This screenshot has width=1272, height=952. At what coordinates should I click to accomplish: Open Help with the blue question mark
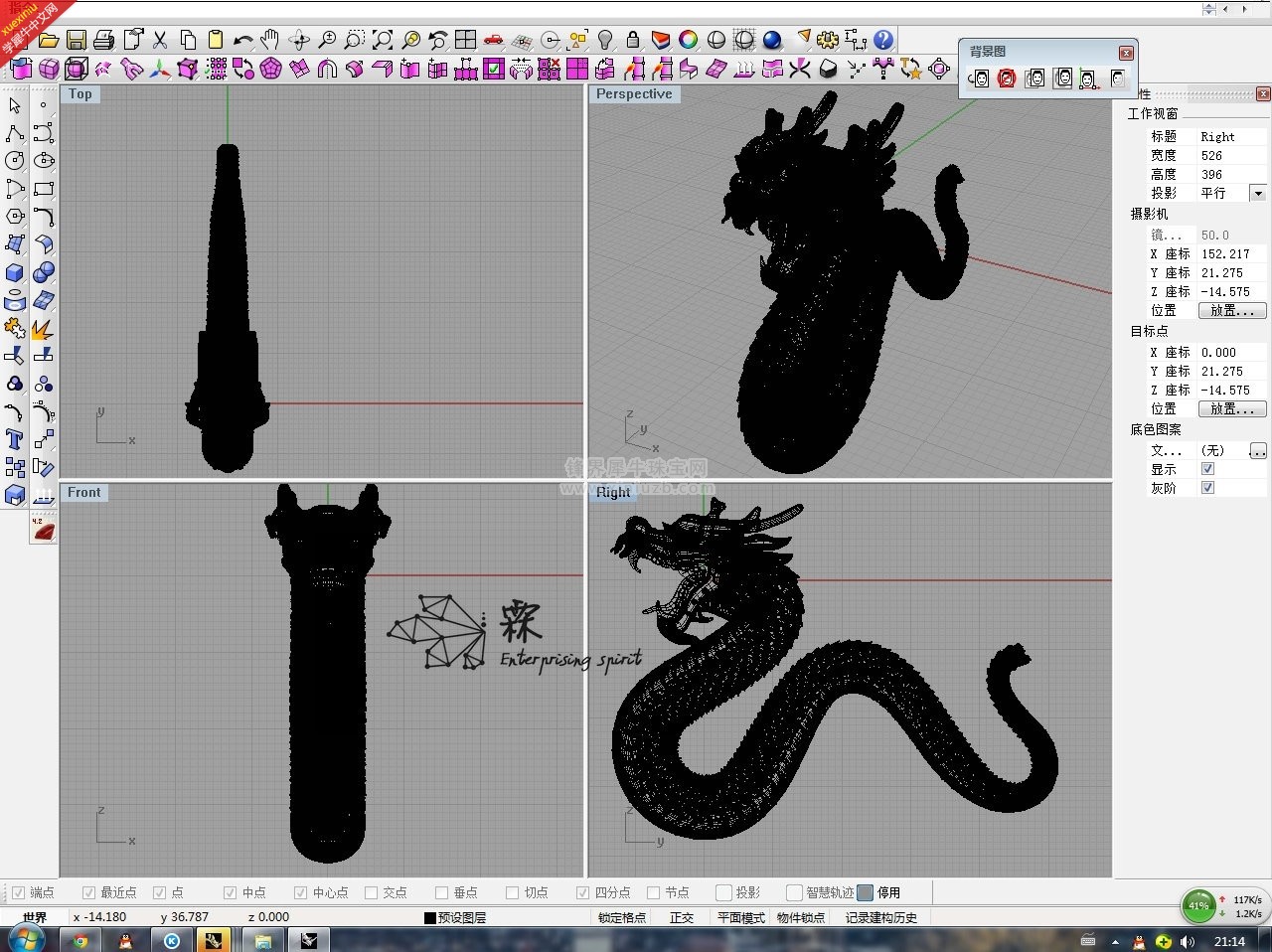click(883, 41)
